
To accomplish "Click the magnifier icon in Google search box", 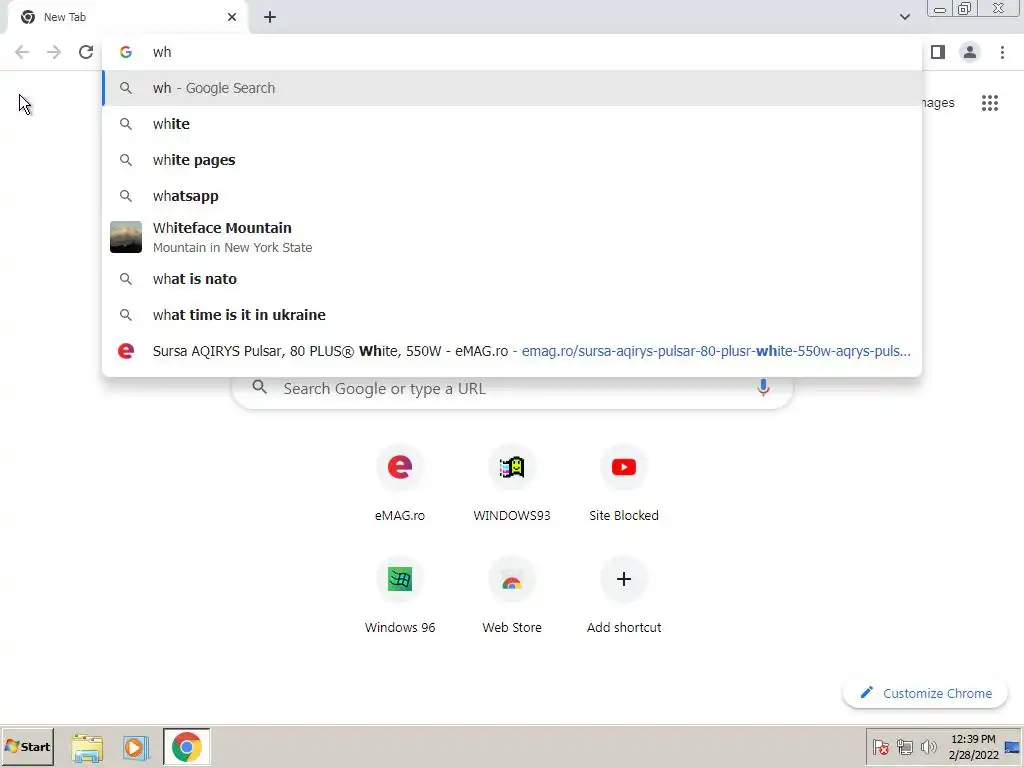I will click(259, 387).
